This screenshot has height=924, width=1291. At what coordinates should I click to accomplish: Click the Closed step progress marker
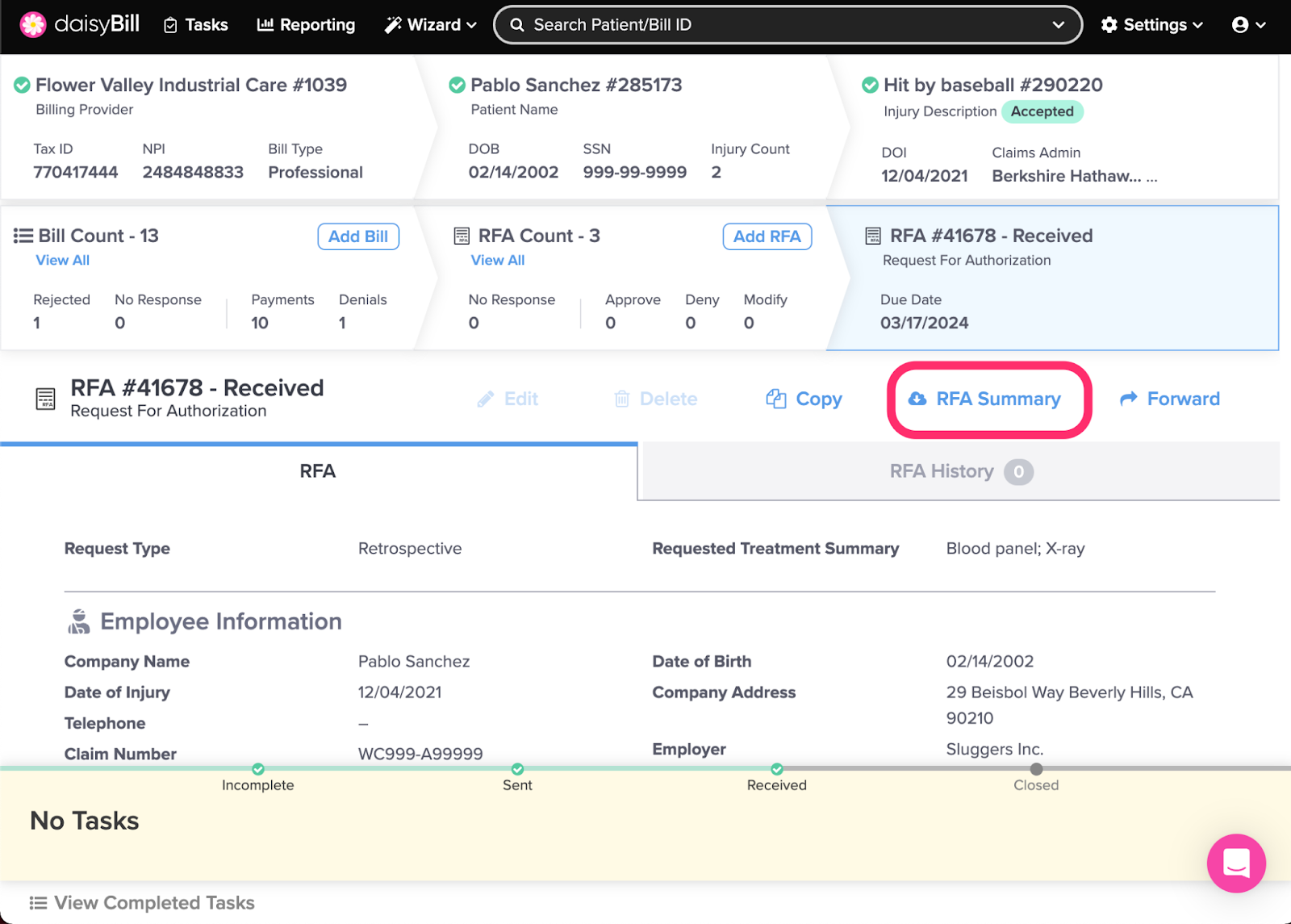pos(1036,770)
